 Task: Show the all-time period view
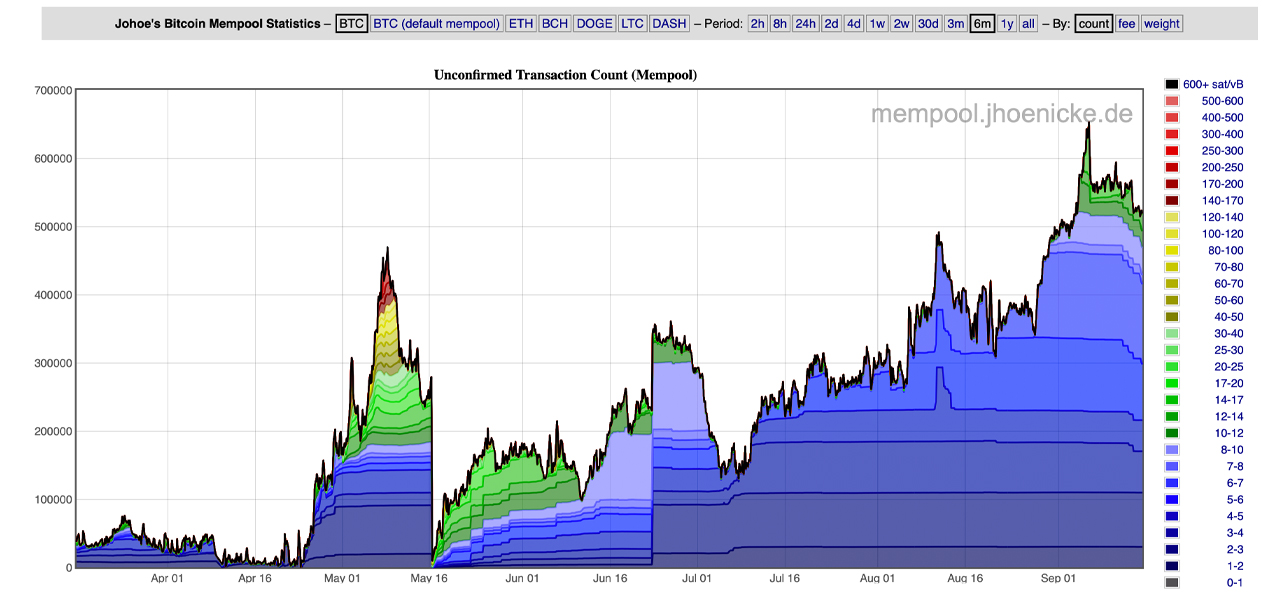pos(1026,22)
